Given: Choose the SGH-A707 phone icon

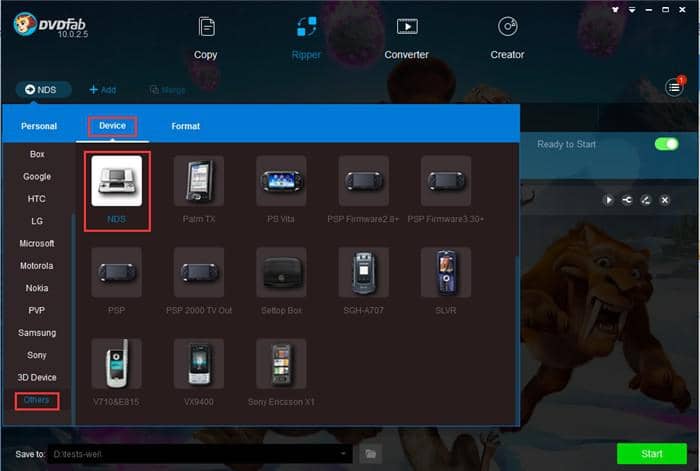Looking at the screenshot, I should coord(363,272).
